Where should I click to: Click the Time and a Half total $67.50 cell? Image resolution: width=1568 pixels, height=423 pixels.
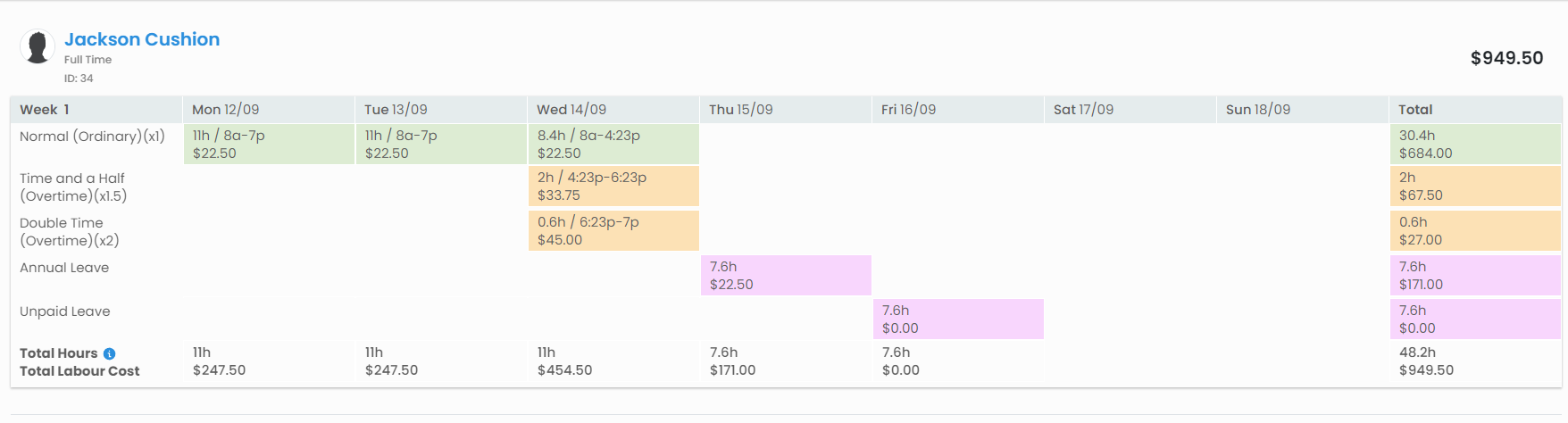point(1475,187)
